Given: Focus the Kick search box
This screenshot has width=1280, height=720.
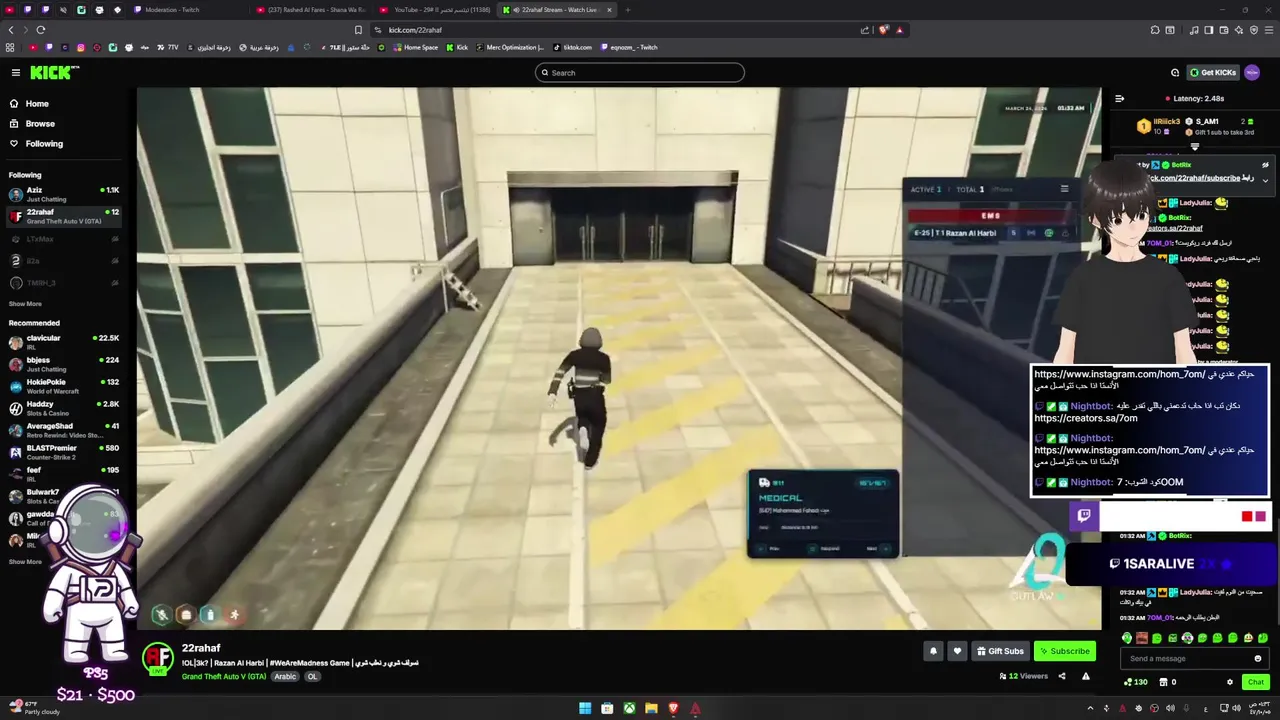Looking at the screenshot, I should [640, 72].
